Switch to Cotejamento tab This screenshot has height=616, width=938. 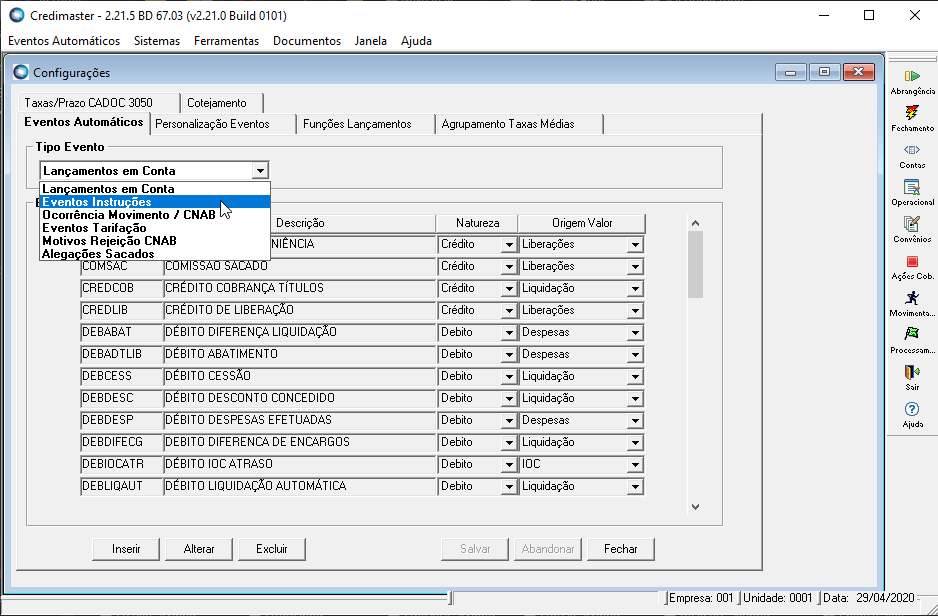click(x=222, y=103)
